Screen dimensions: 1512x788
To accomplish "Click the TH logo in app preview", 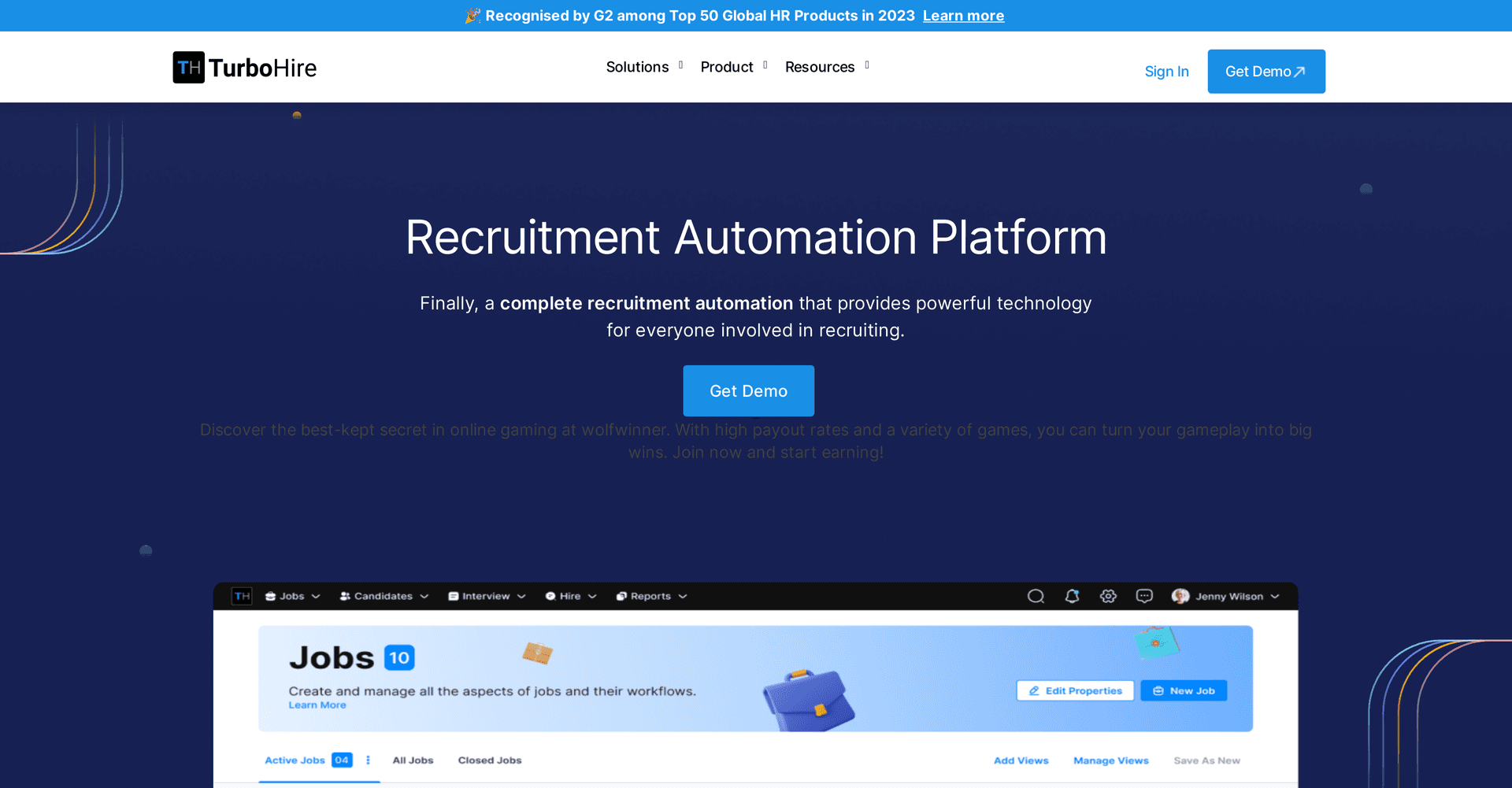I will point(242,596).
